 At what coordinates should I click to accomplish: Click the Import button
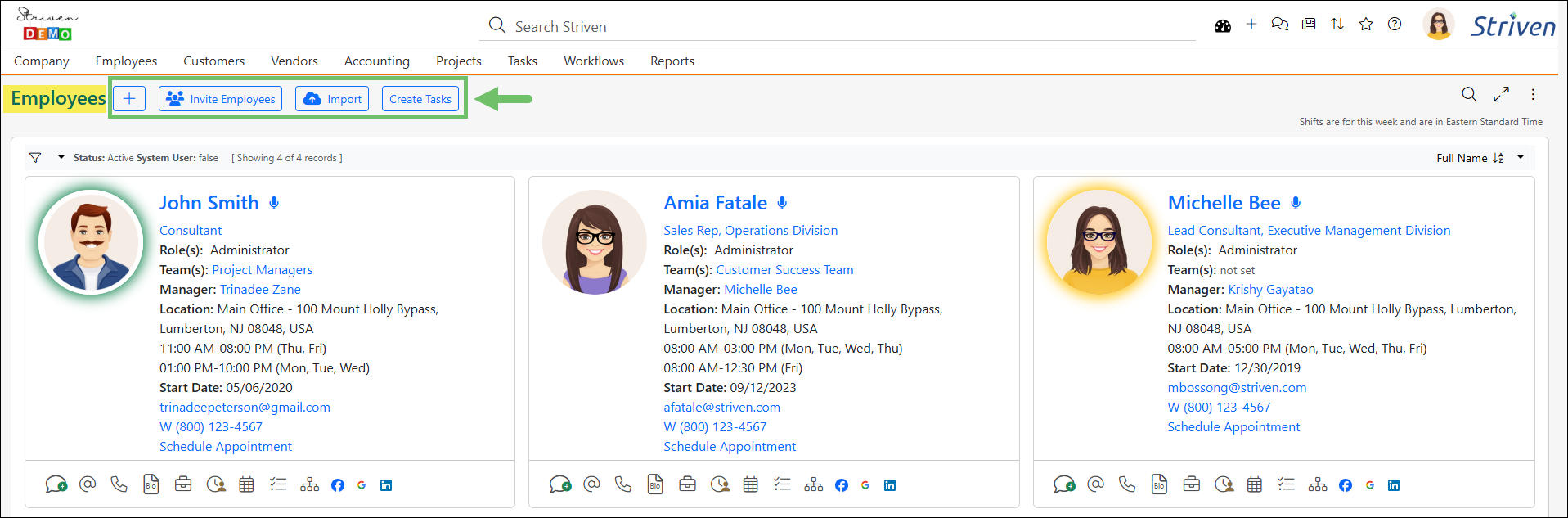coord(332,98)
